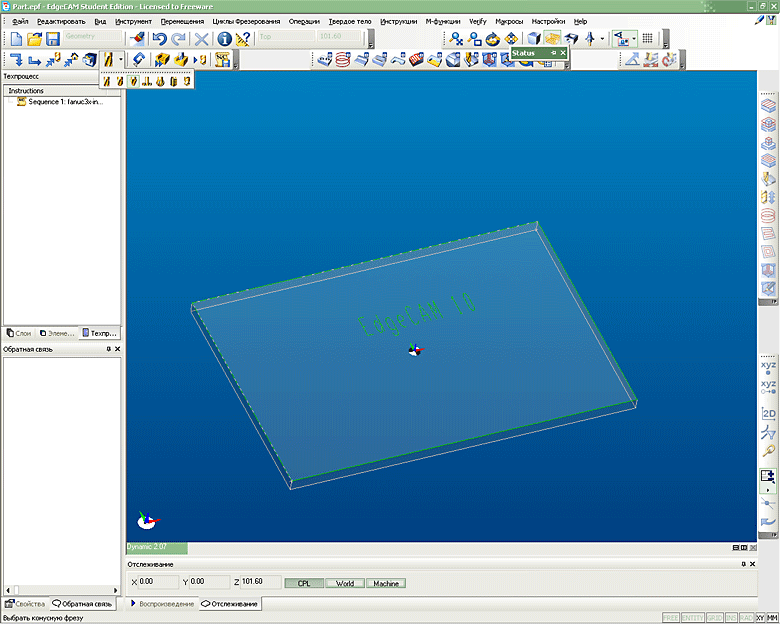Switch to the Отслеживание tab
This screenshot has height=624, width=780.
pos(230,604)
